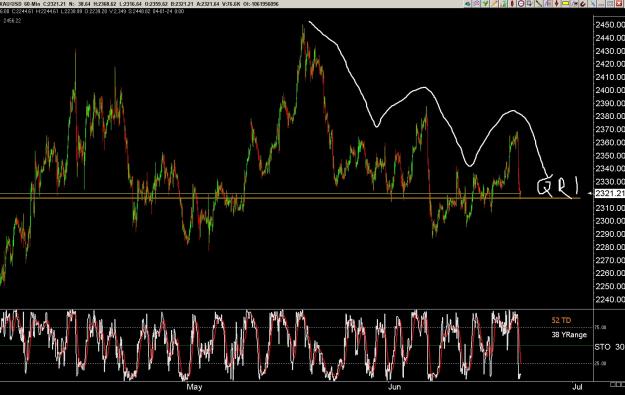The height and width of the screenshot is (395, 625).
Task: Click the light blue pencil toolbar icon
Action: tap(593, 4)
